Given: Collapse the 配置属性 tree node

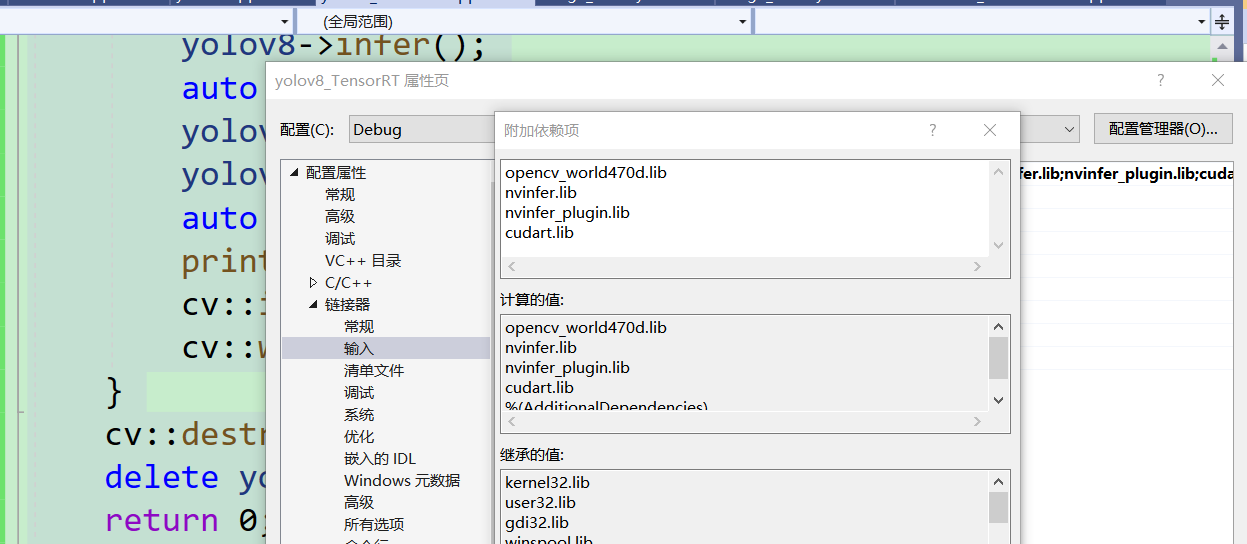Looking at the screenshot, I should click(x=295, y=172).
